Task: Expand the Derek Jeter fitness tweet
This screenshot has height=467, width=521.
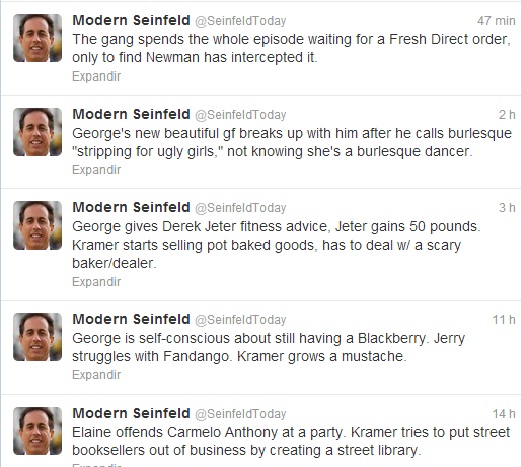Action: point(96,282)
